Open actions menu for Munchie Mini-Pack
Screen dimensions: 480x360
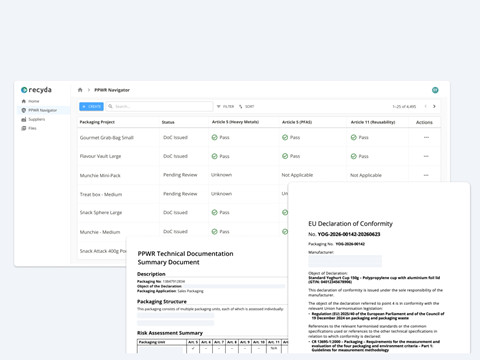(x=426, y=175)
